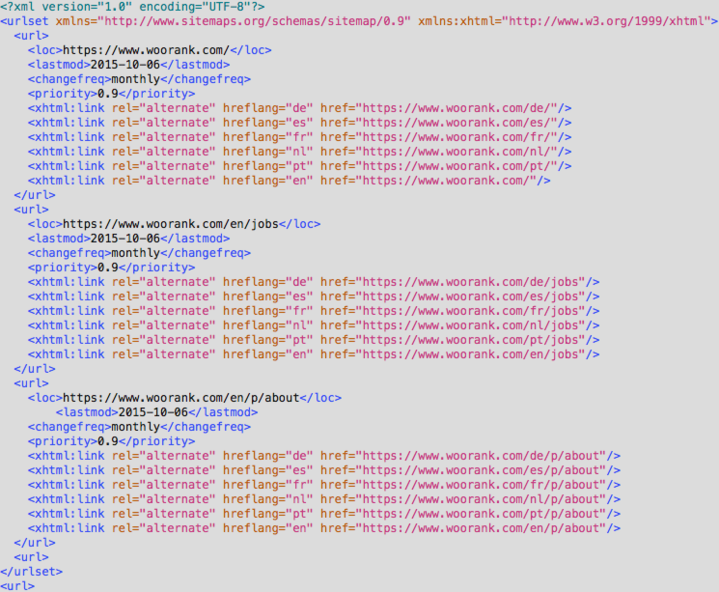This screenshot has height=592, width=719.
Task: Click the Spanish /es/p/about alternate href
Action: [x=488, y=470]
